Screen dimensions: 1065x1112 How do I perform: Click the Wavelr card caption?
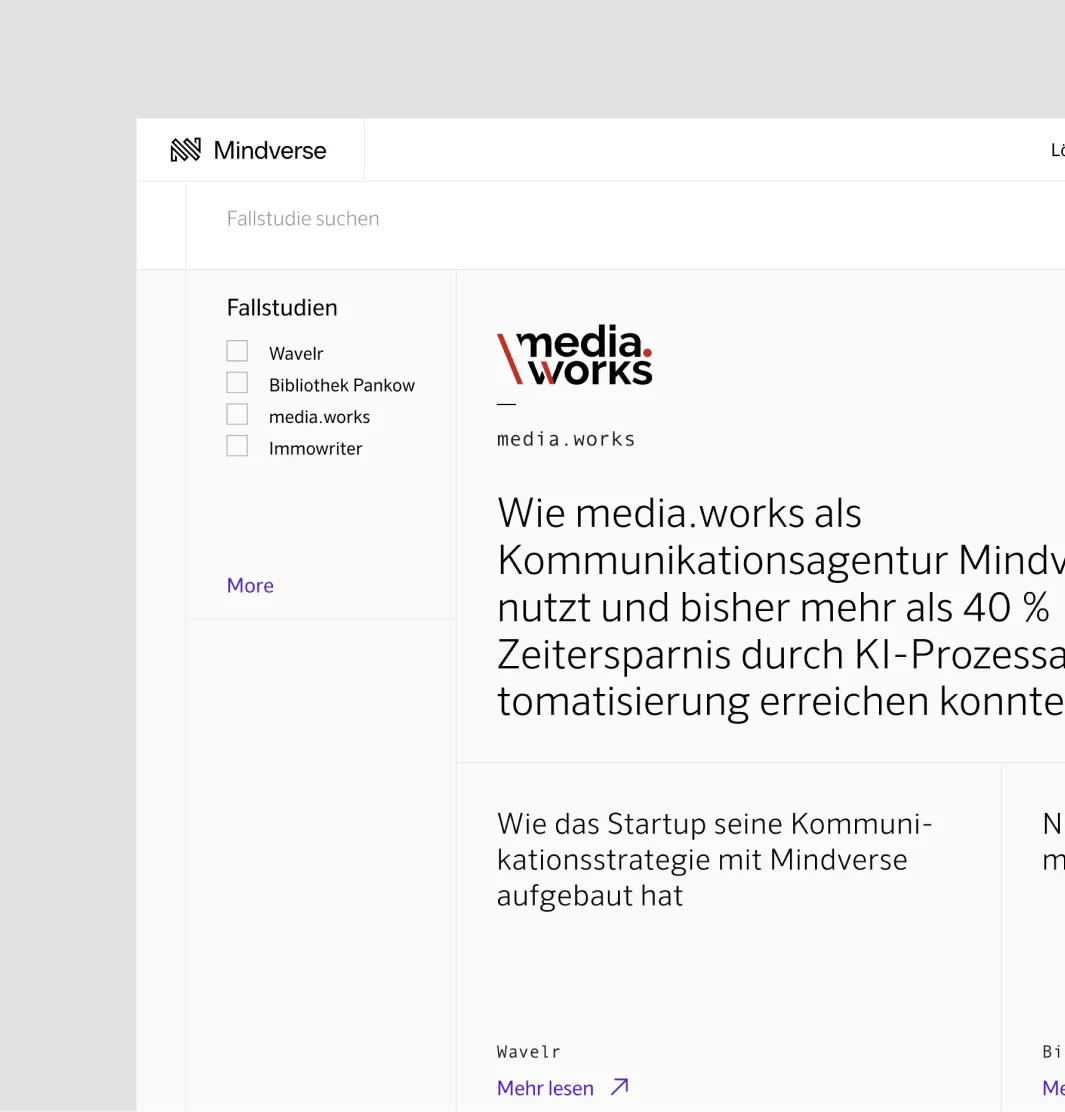[x=528, y=1052]
